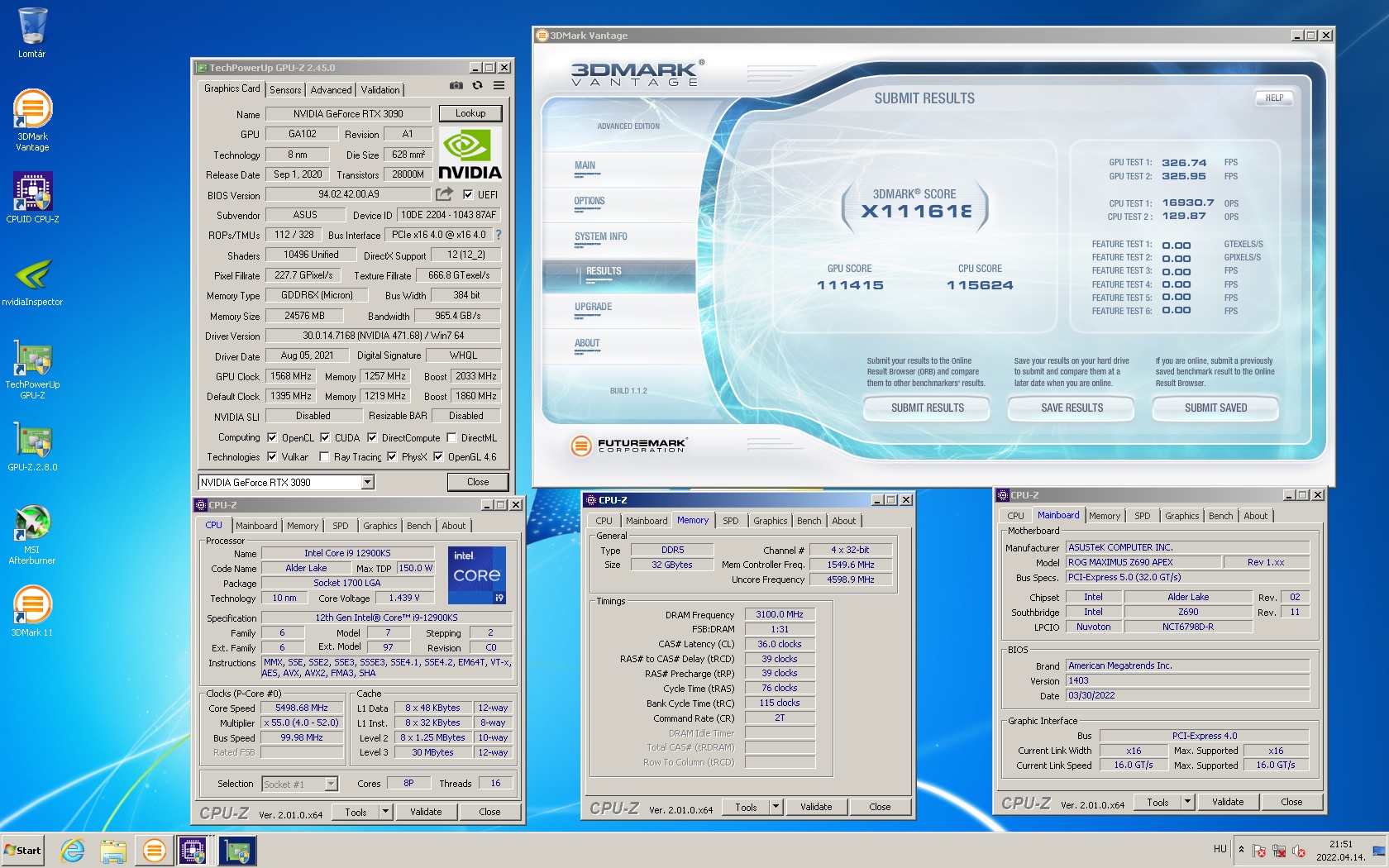Click the NVIDIA logo in GPU-Z

pos(470,154)
